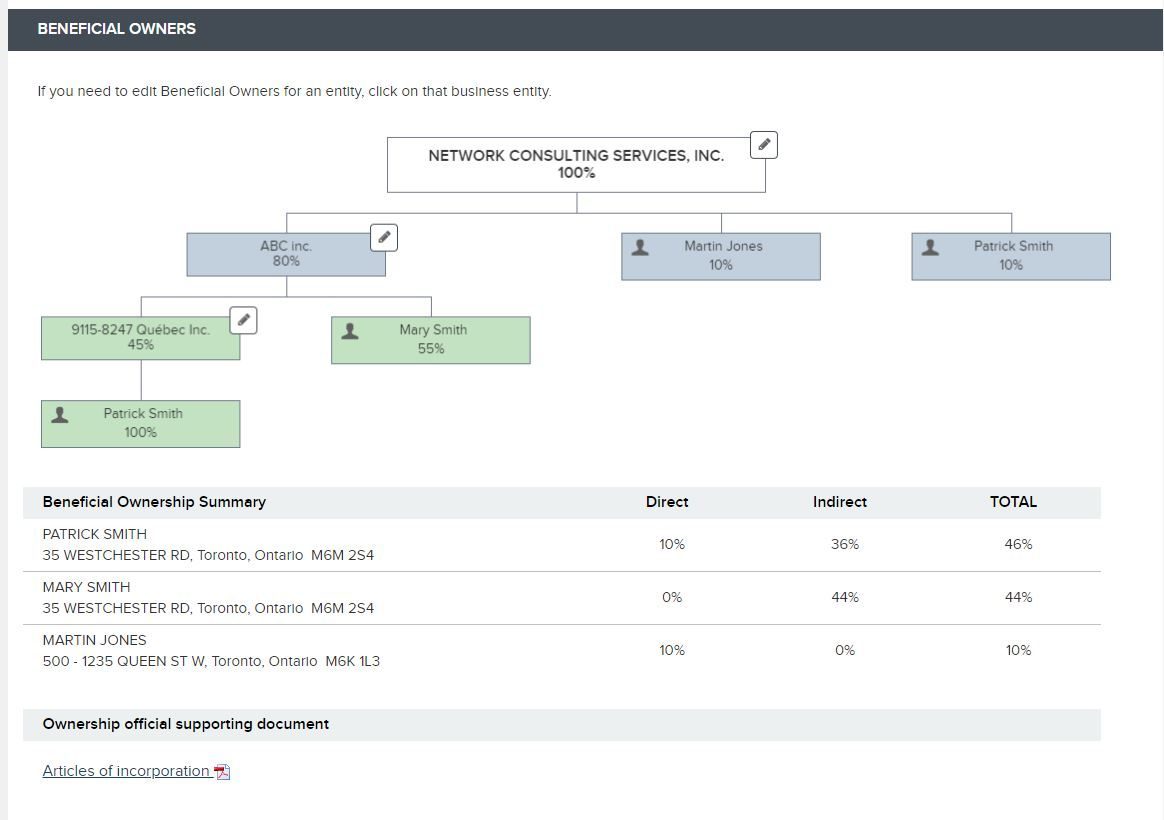Screen dimensions: 1164x820
Task: Click person icon in Mary Smith box
Action: click(x=350, y=331)
